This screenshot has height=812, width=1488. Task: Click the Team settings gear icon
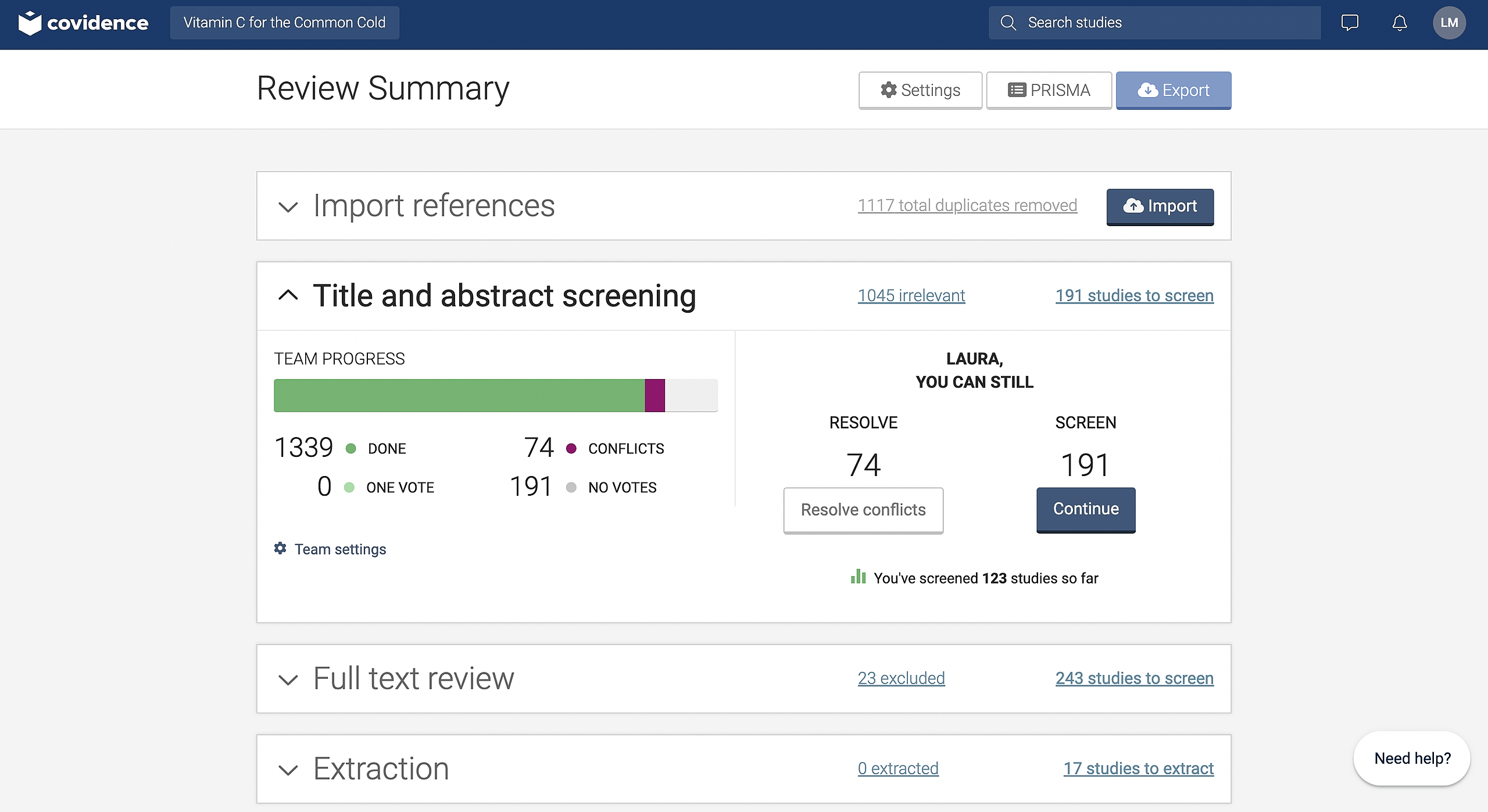pos(280,548)
